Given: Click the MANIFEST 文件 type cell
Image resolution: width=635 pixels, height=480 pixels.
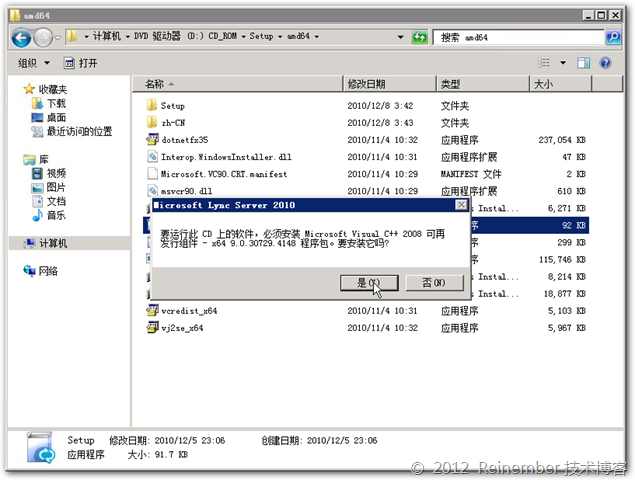Looking at the screenshot, I should coord(471,174).
